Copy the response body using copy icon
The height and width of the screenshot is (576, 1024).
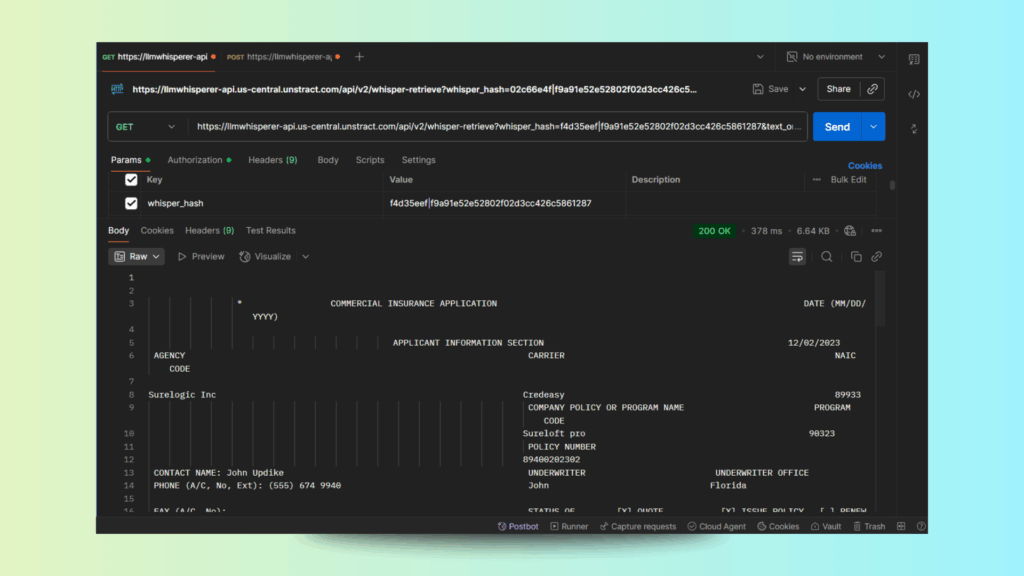point(856,257)
